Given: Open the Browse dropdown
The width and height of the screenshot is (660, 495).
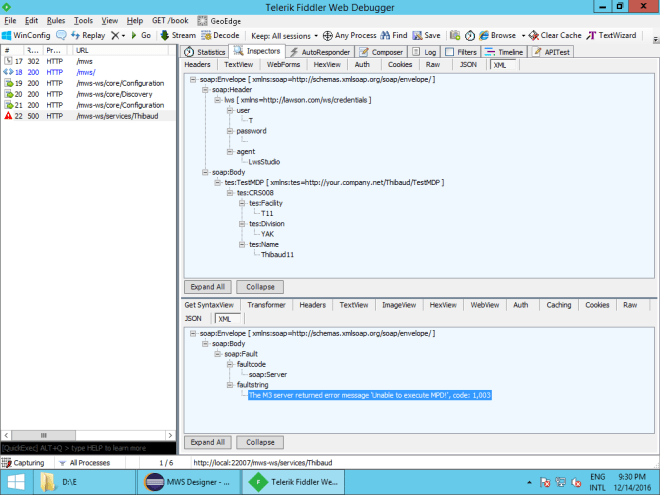Looking at the screenshot, I should pos(502,35).
